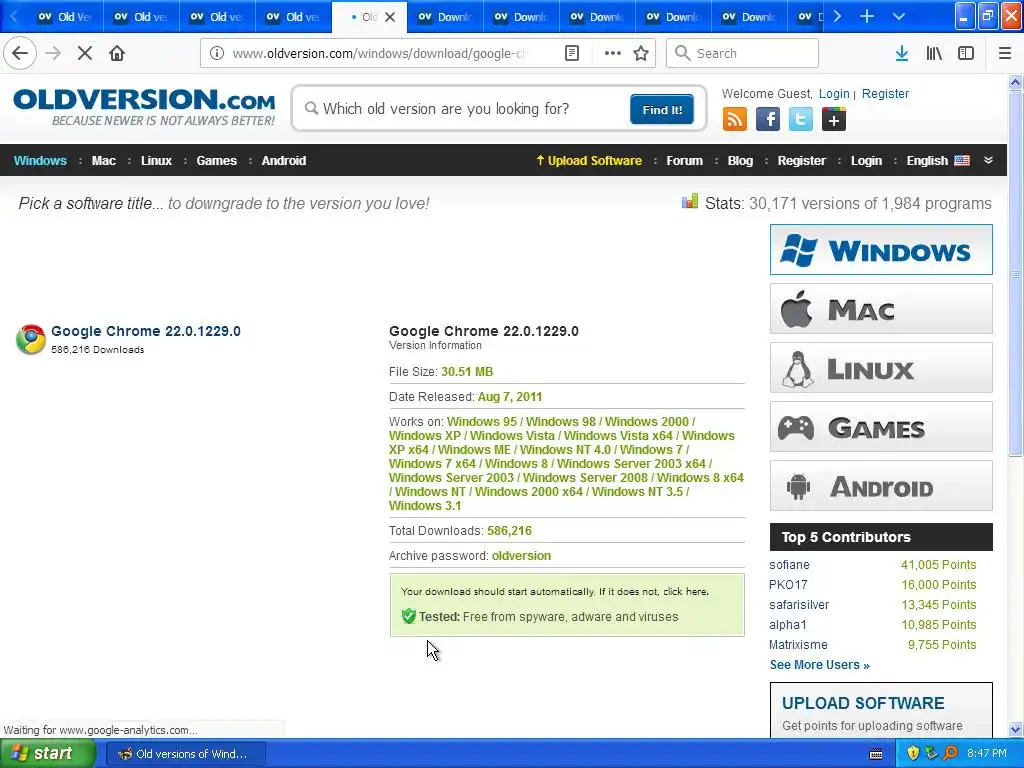Click the OLDVERSION.COM logo

pos(144,106)
